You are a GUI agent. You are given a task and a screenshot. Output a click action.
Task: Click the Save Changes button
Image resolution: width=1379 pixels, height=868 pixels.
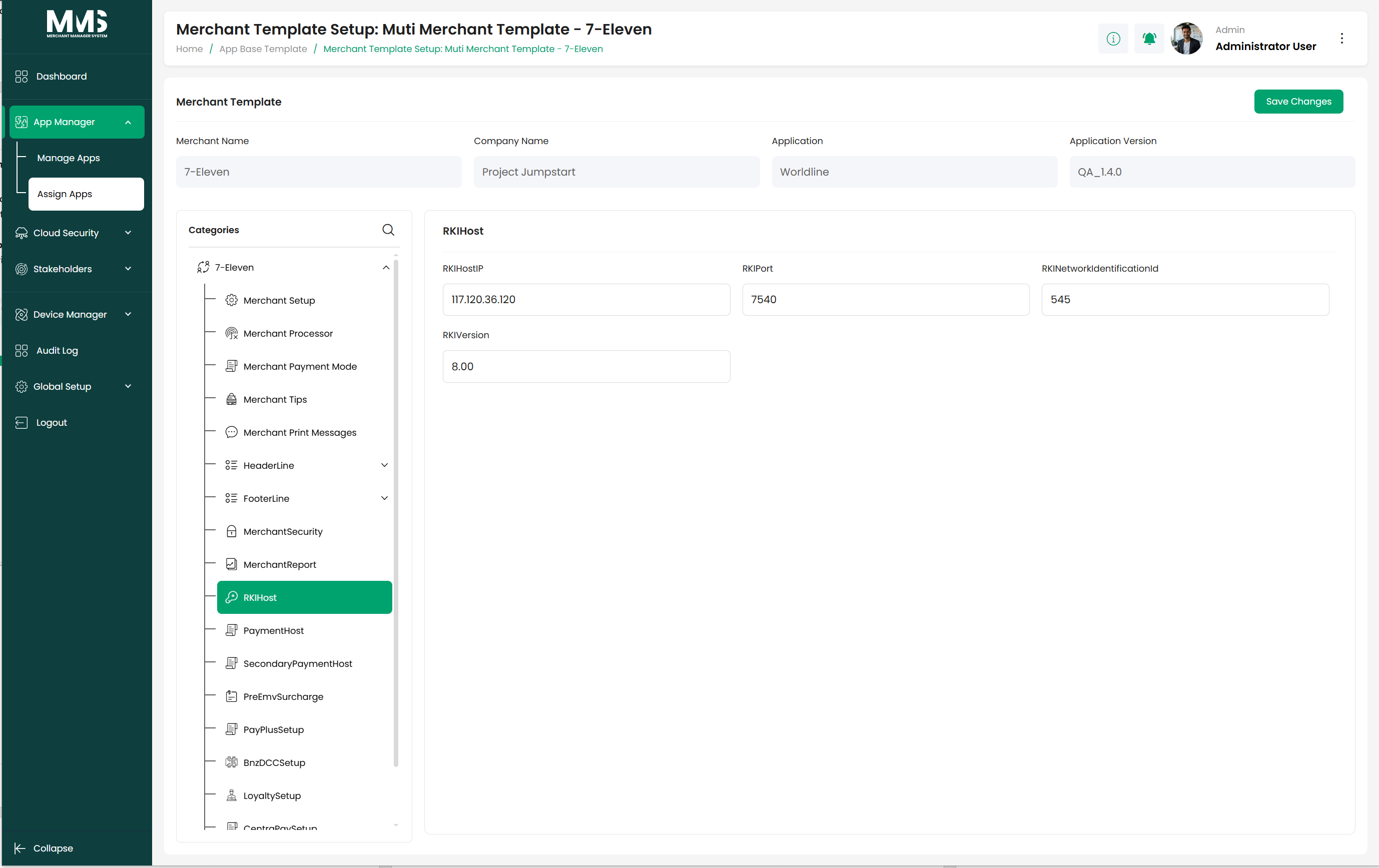[x=1298, y=102]
